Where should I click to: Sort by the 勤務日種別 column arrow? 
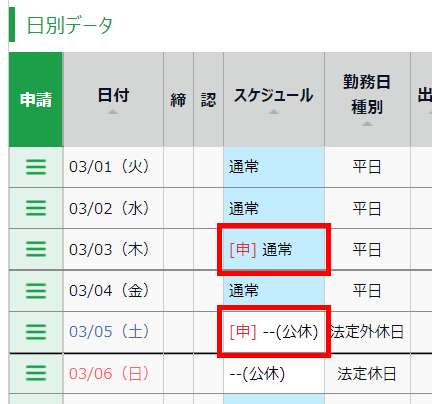click(x=367, y=124)
